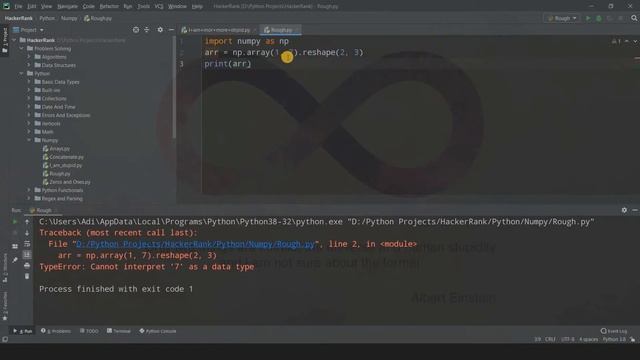The image size is (640, 360).
Task: Click the Numpy breadcrumb in navigation bar
Action: click(x=69, y=18)
